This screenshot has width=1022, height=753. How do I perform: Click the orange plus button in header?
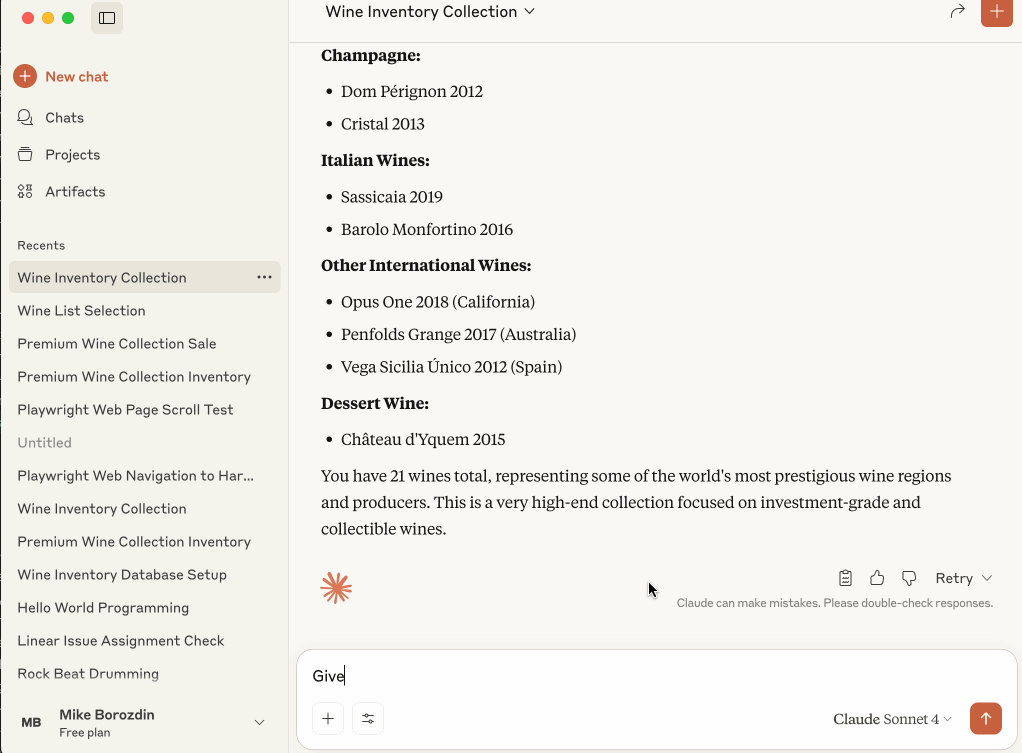997,12
